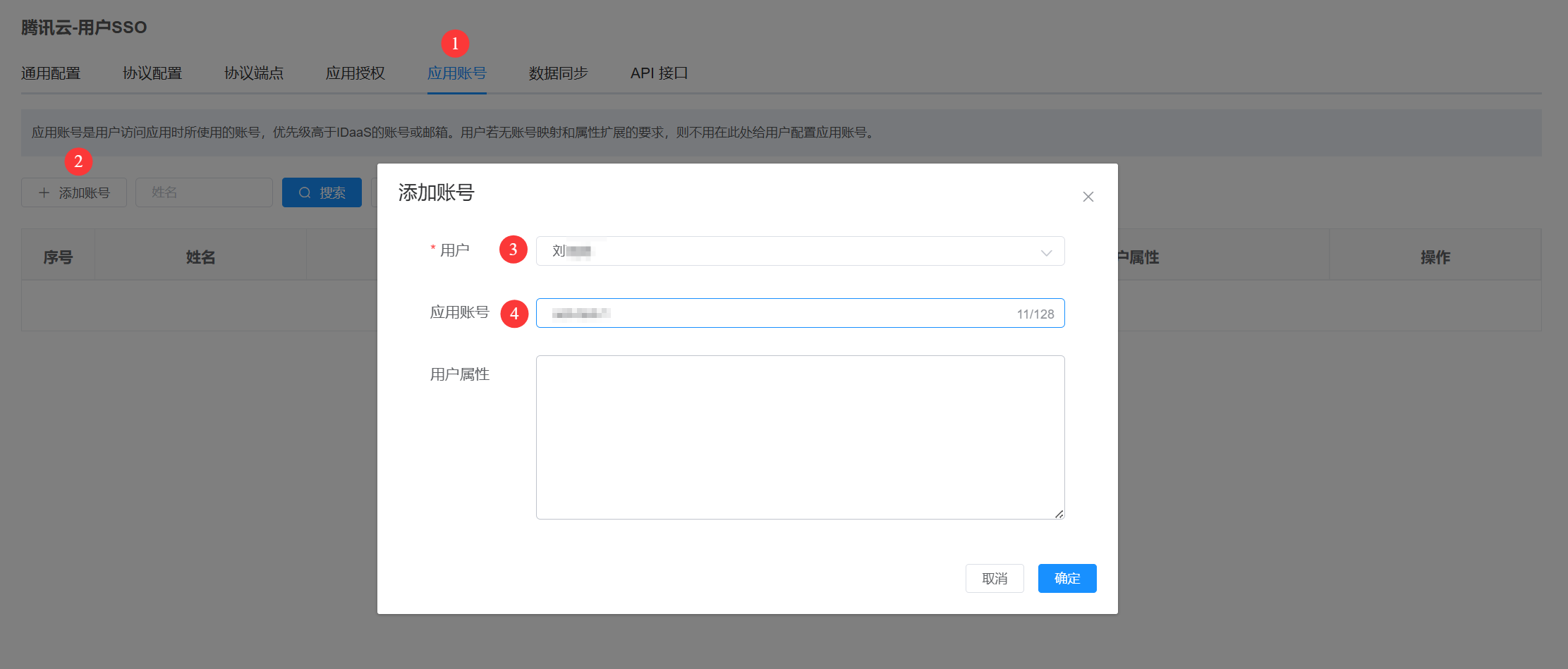Go to the 协议端点 tab
This screenshot has height=669, width=1568.
(x=254, y=73)
